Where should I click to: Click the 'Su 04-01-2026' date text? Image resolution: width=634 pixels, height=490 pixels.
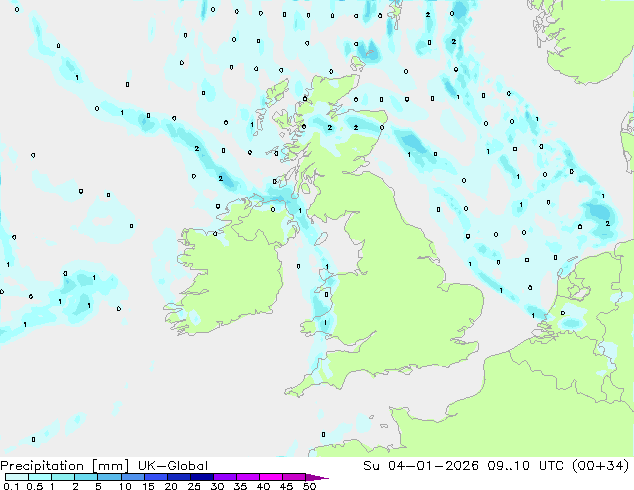421,466
